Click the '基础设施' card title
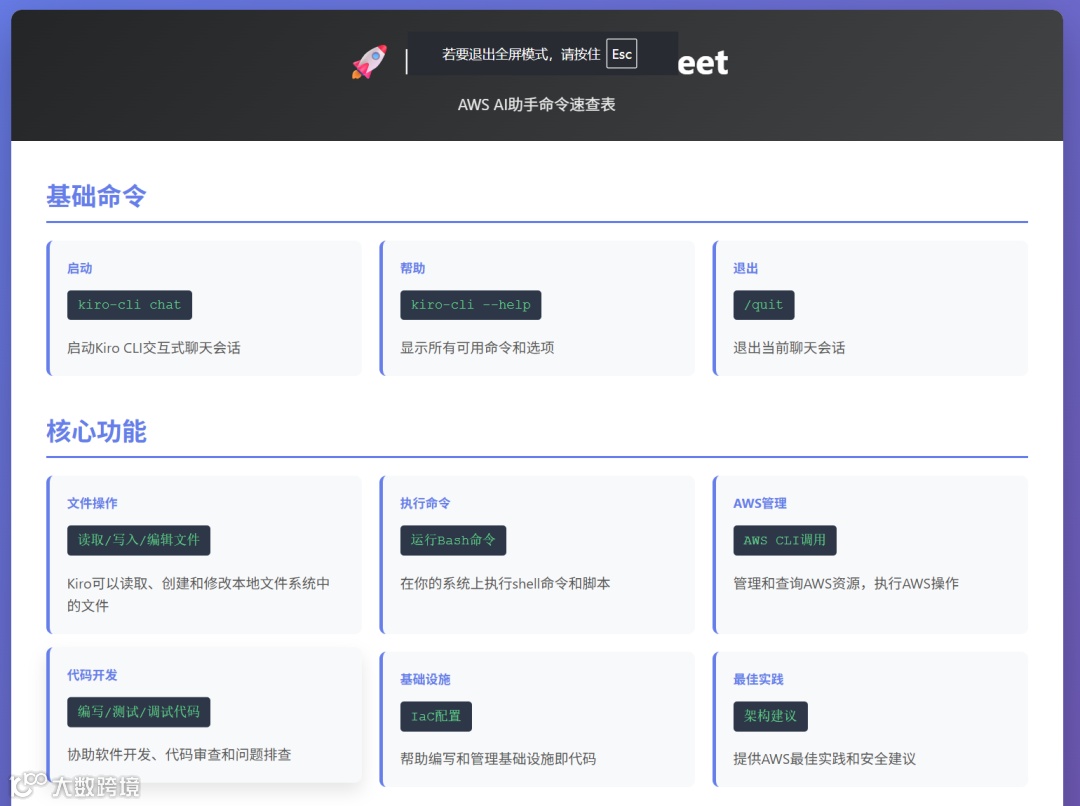 point(426,679)
